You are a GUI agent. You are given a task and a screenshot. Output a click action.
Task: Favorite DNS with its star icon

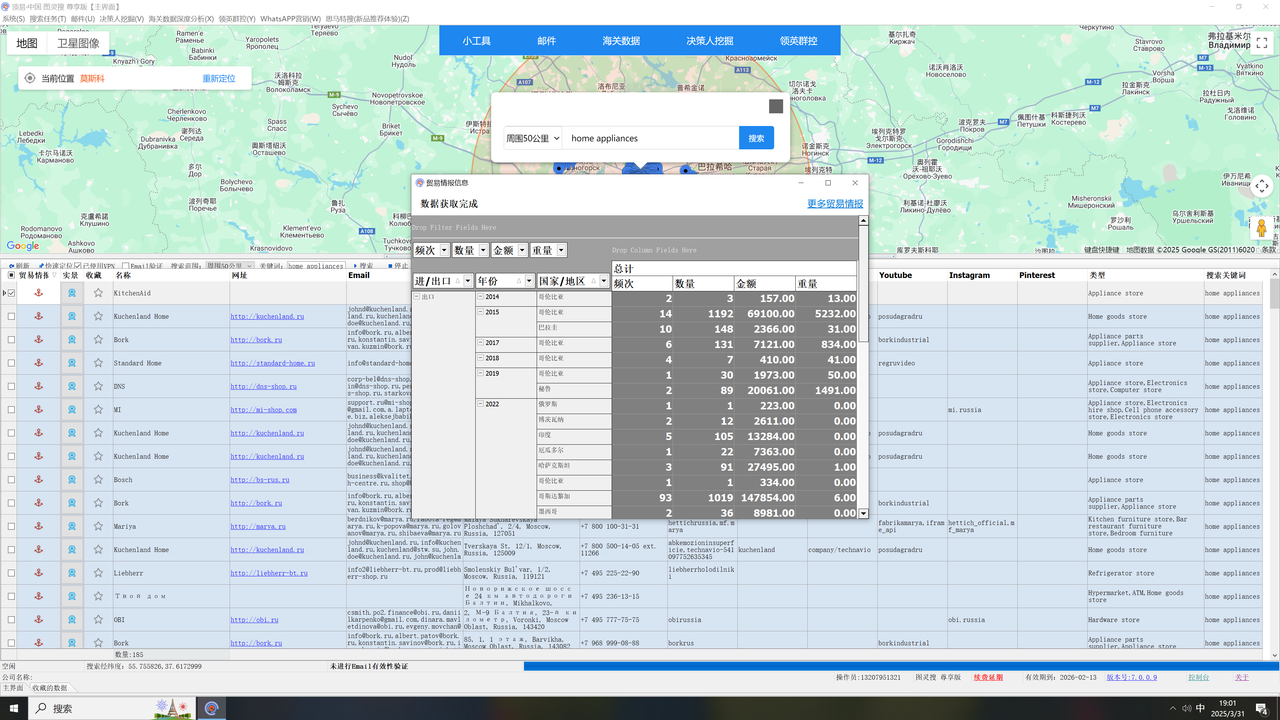(98, 386)
